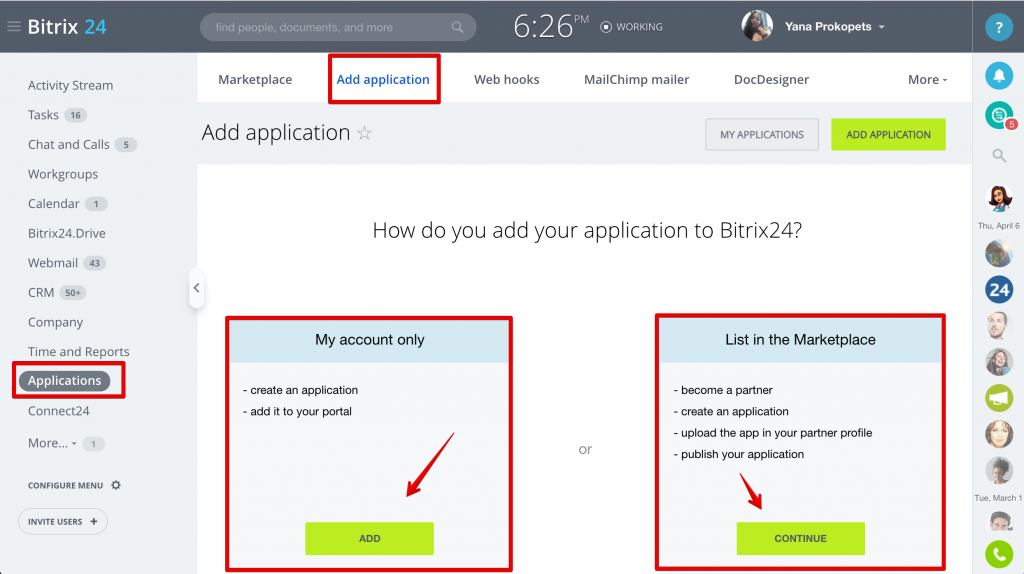This screenshot has width=1024, height=574.
Task: Open Tasks in the left menu
Action: click(x=43, y=115)
